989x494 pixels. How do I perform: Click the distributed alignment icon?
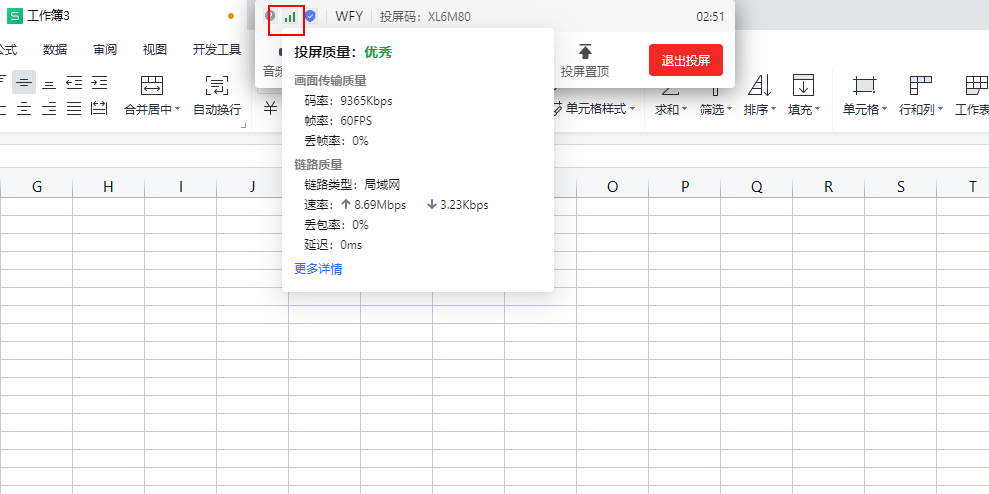pos(99,109)
